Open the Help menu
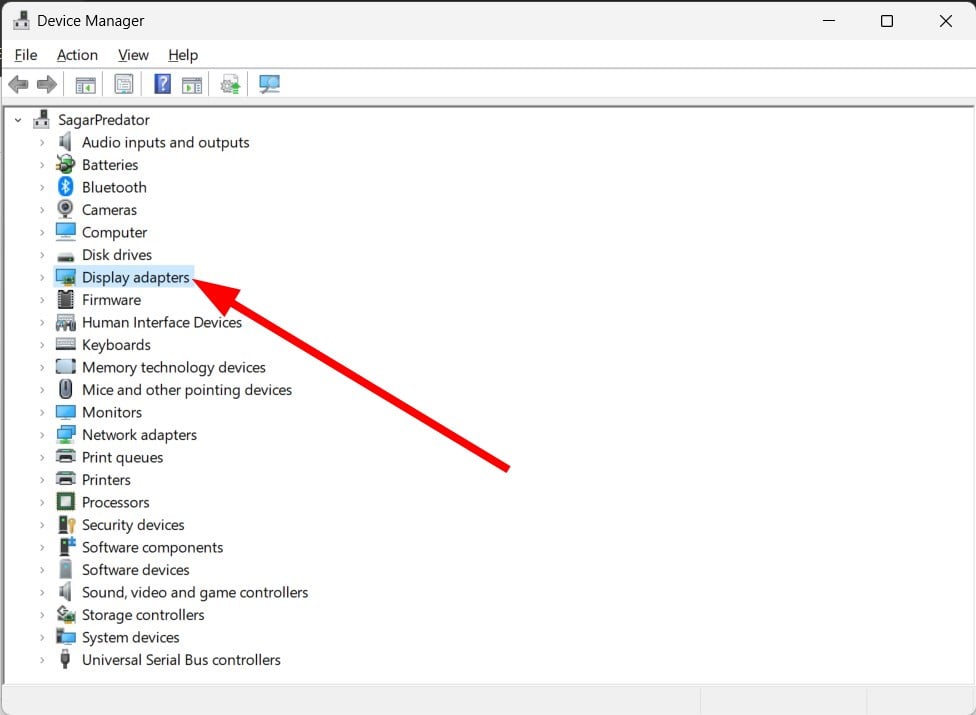Image resolution: width=976 pixels, height=715 pixels. click(183, 55)
